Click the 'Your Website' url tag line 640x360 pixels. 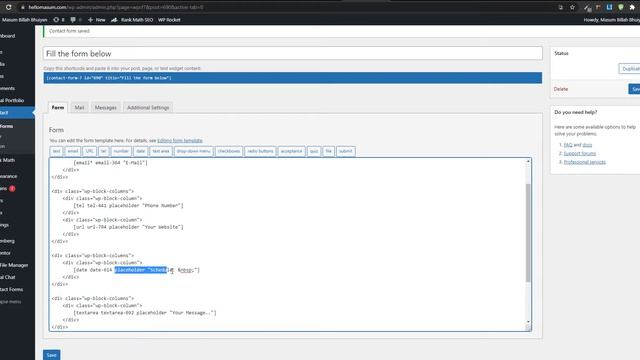pos(129,227)
